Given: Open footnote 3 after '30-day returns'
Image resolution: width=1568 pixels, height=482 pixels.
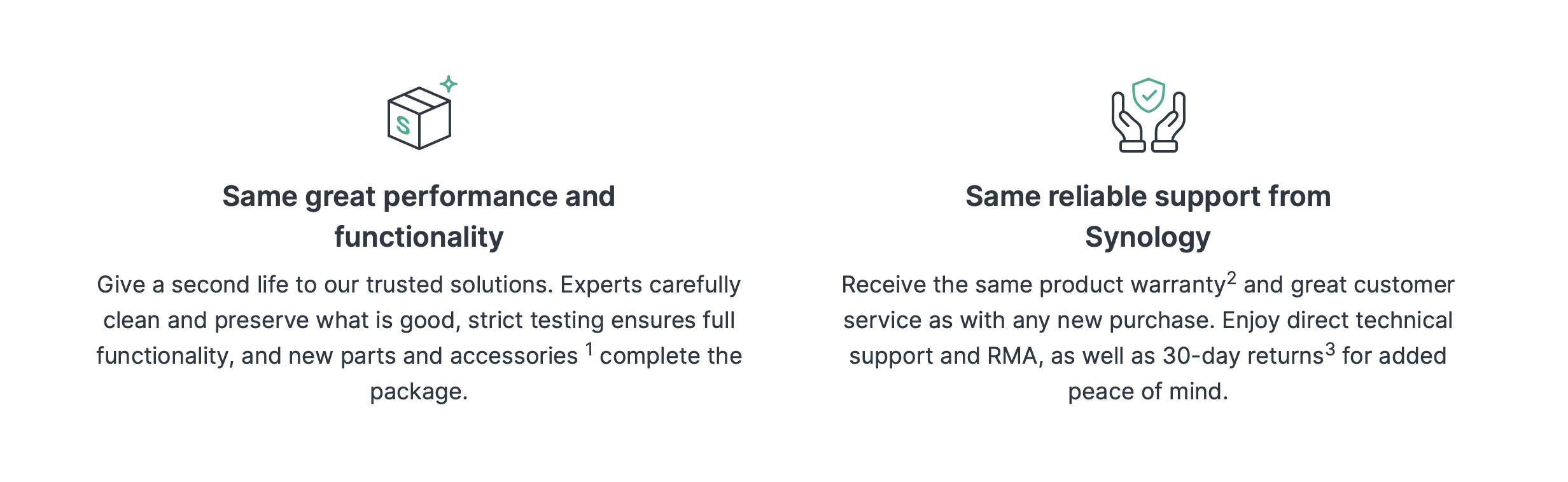Looking at the screenshot, I should coord(1330,349).
